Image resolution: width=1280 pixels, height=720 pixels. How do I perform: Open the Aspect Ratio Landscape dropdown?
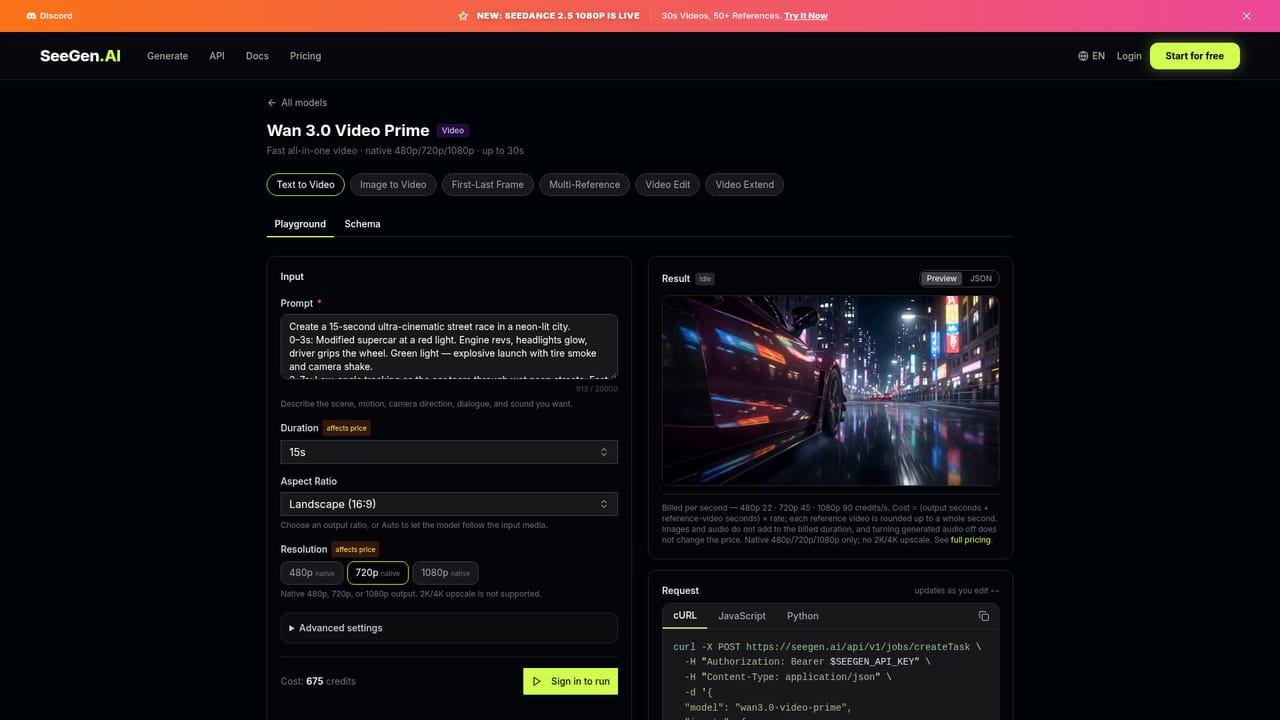pos(449,504)
